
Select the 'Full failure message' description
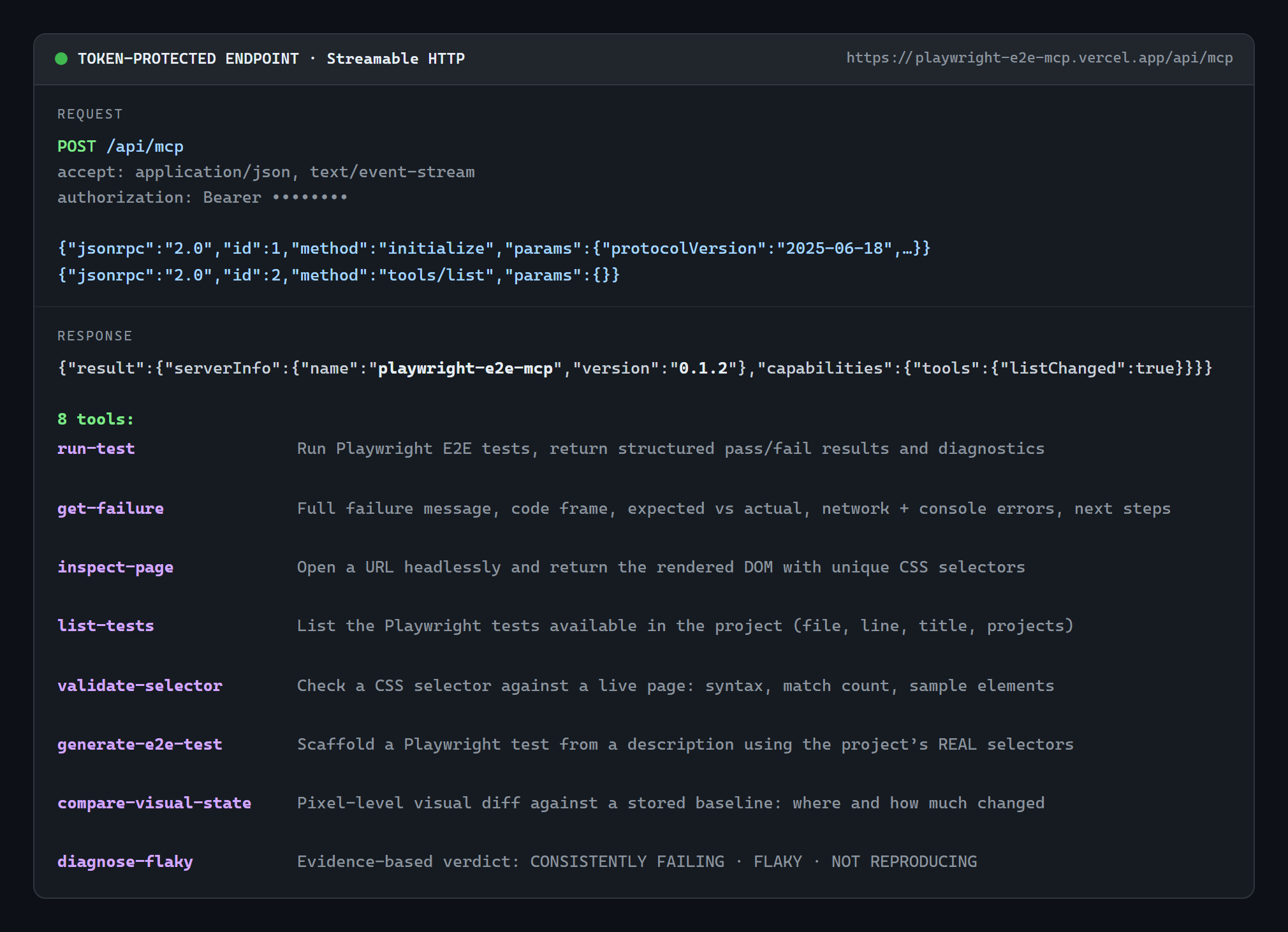coord(734,509)
